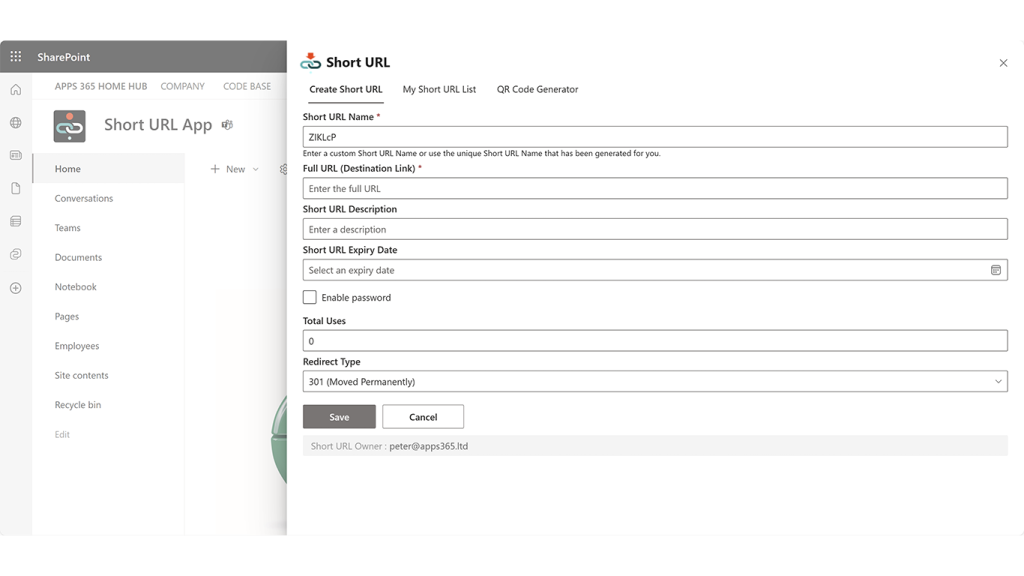Open the news feed rail icon

(x=16, y=155)
